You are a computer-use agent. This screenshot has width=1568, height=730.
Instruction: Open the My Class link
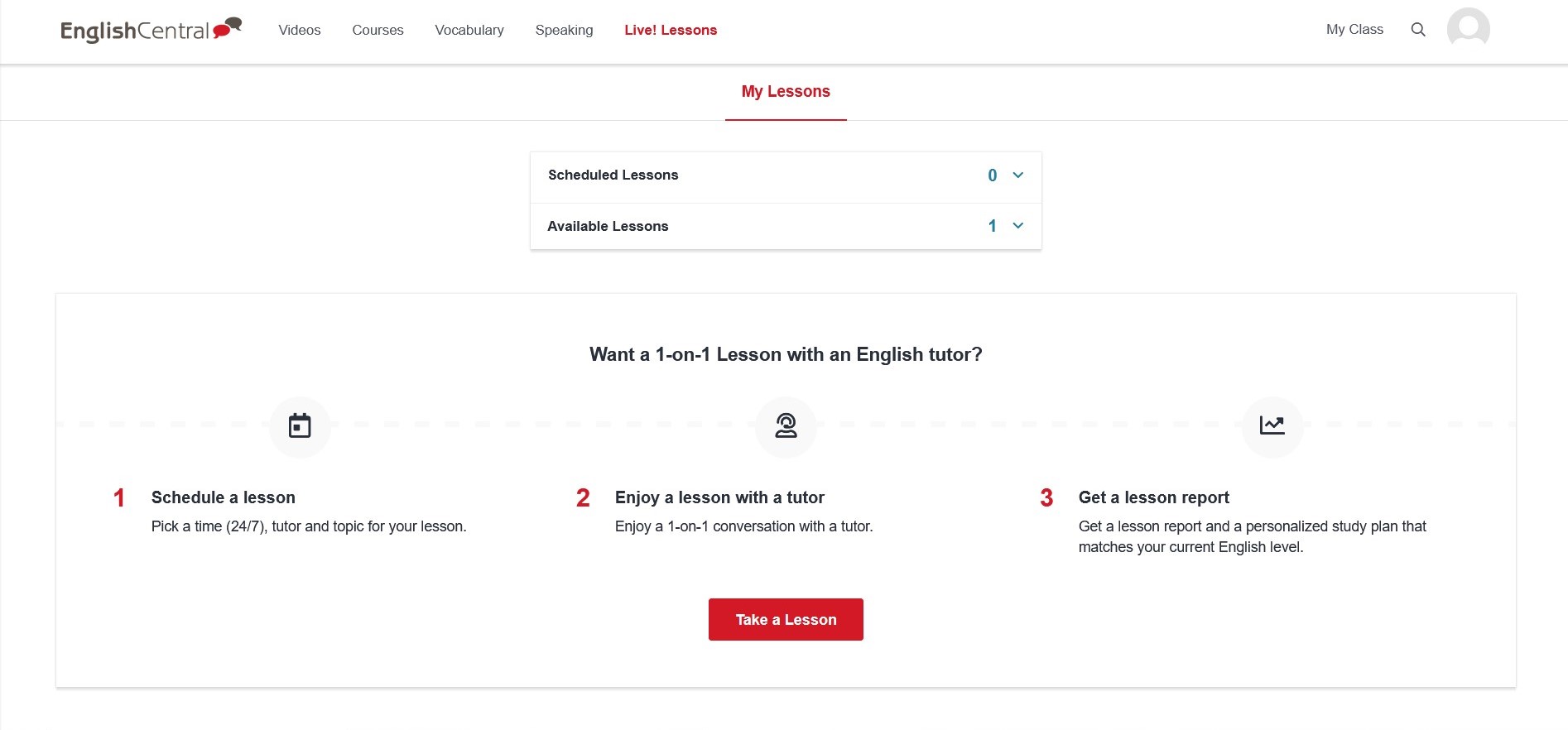click(1354, 29)
